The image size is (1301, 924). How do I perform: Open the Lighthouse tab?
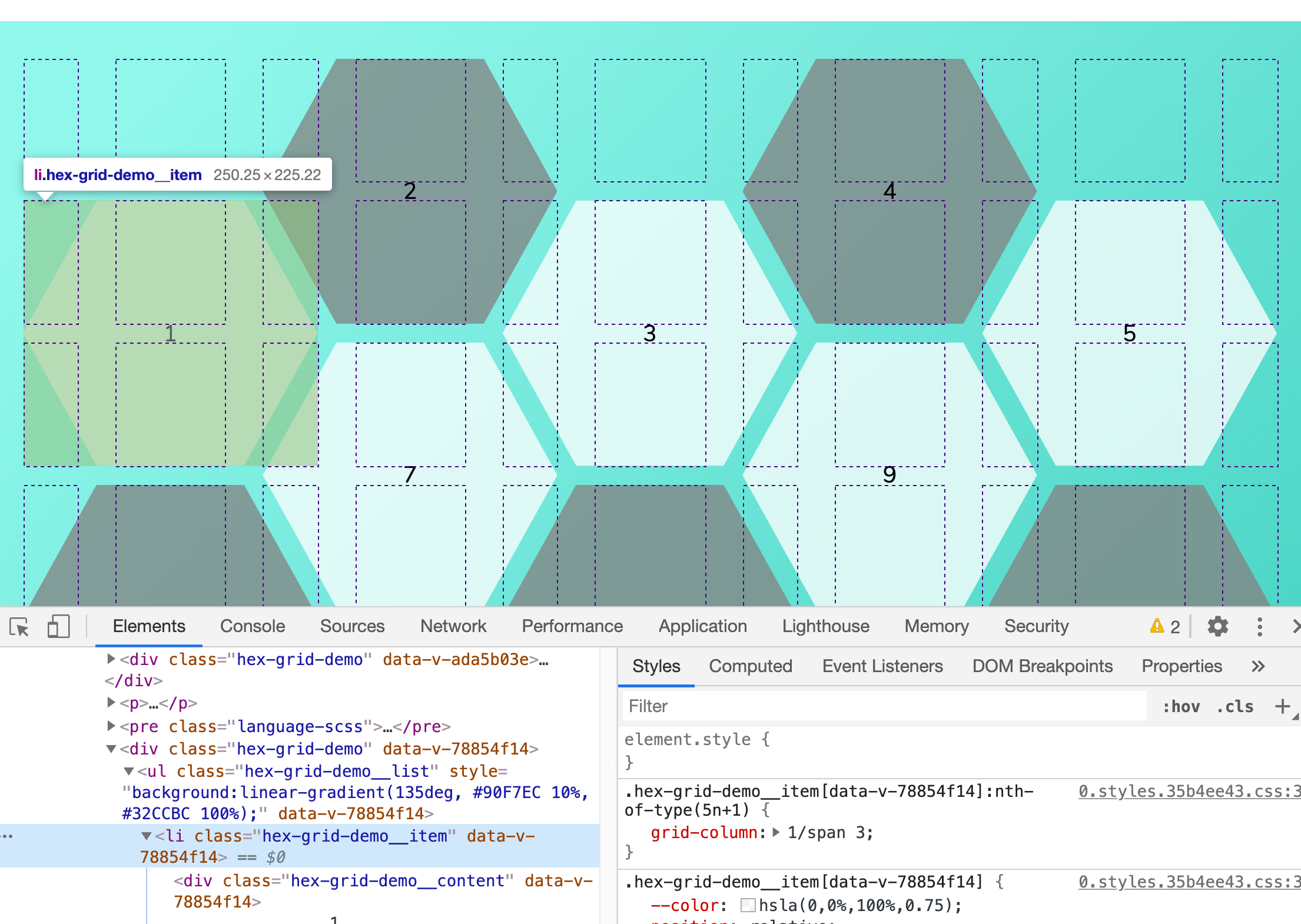(825, 626)
